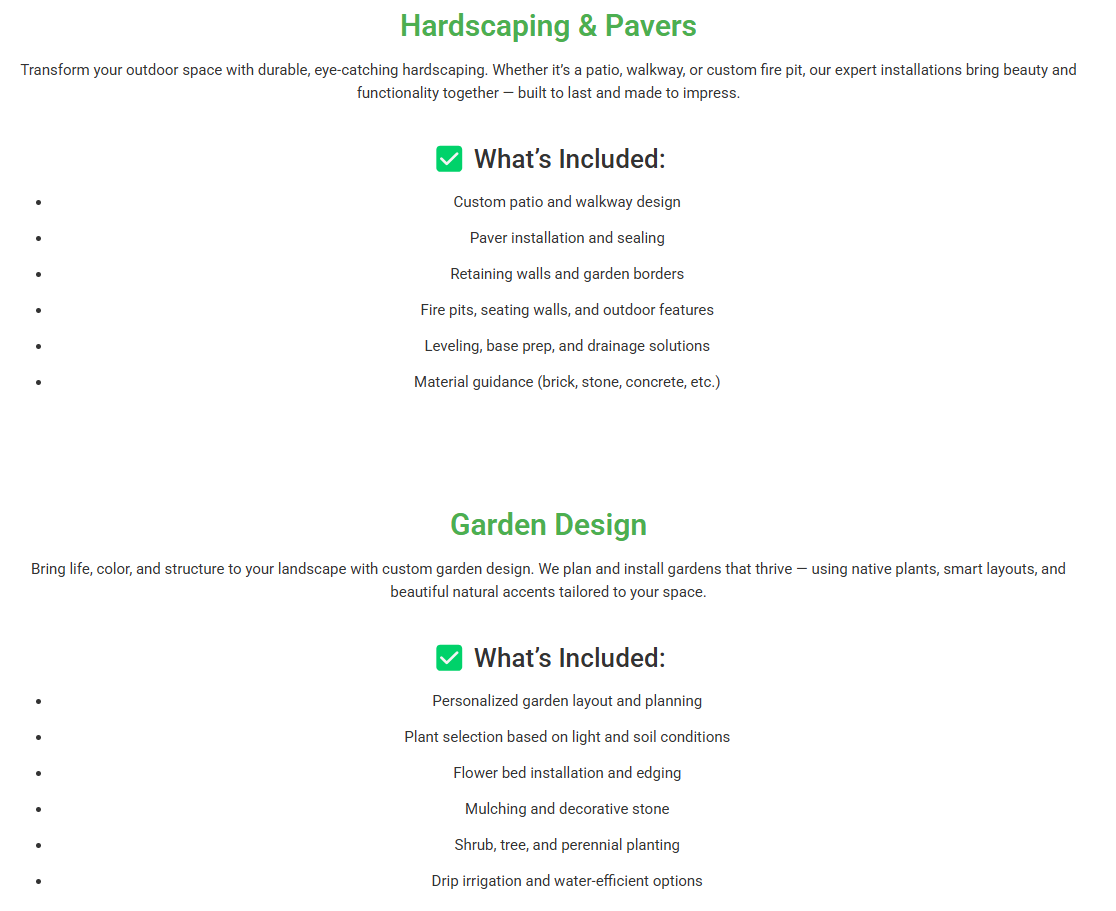Screen dimensions: 1116x911
Task: Click the Hardscaping description paragraph
Action: tap(548, 81)
